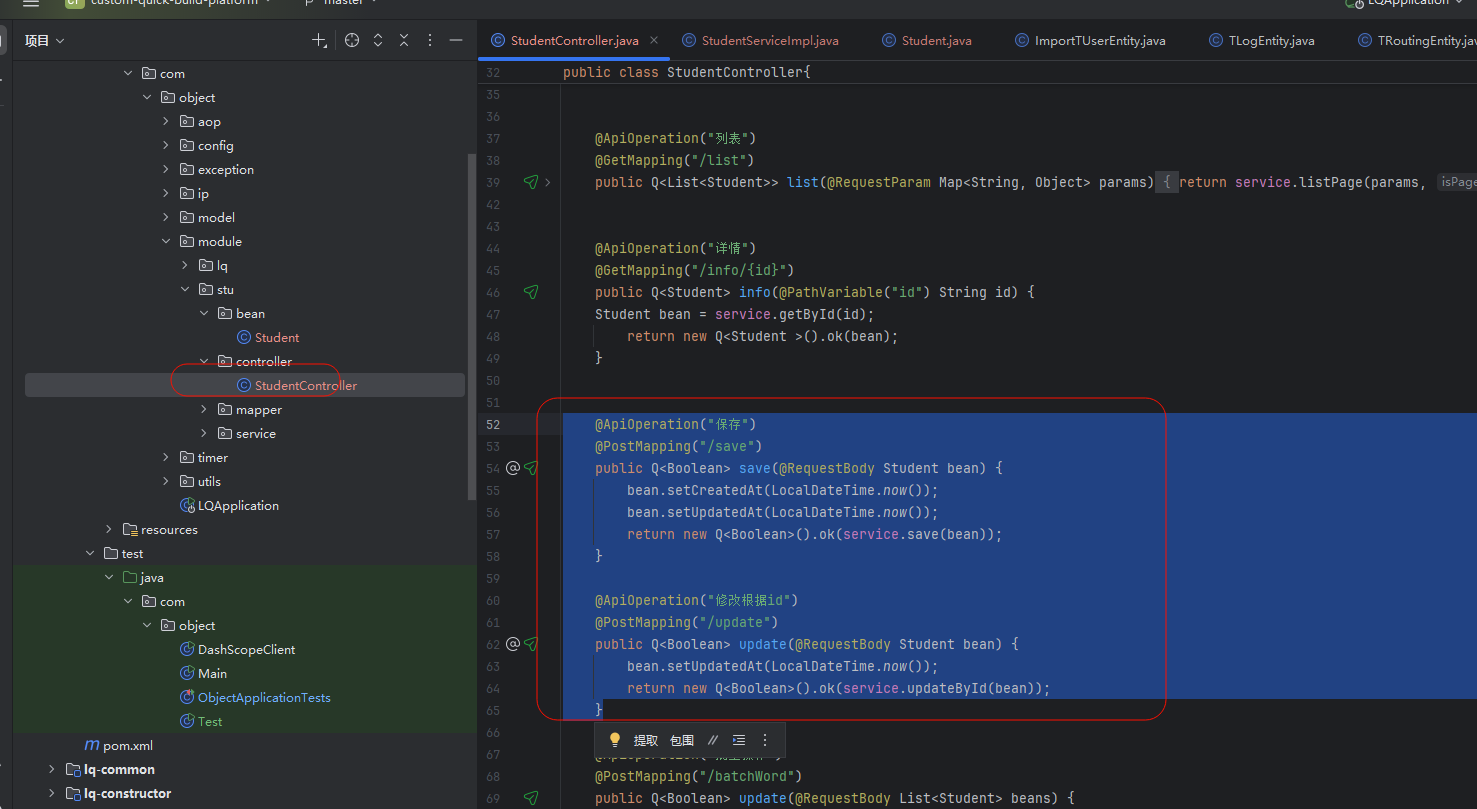Open project panel vertical dots options menu
Screen dimensions: 1477x809
click(x=430, y=40)
